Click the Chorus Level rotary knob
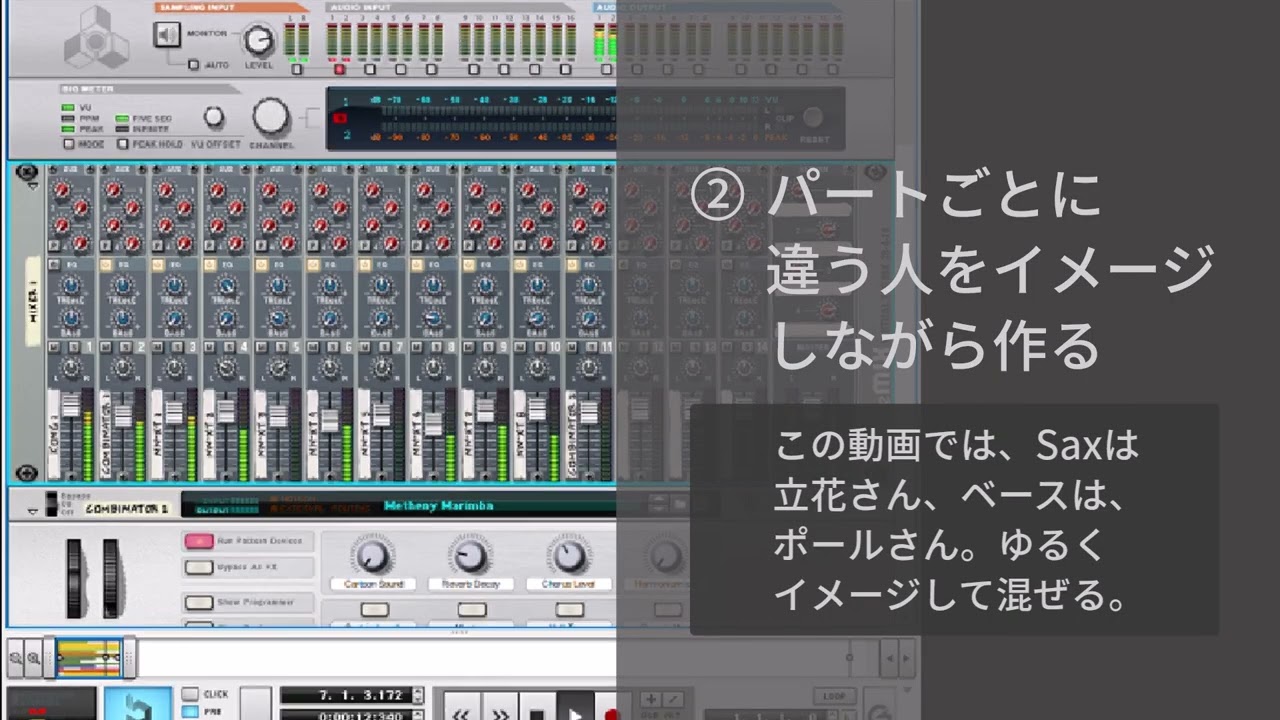This screenshot has width=1280, height=720. pyautogui.click(x=569, y=555)
